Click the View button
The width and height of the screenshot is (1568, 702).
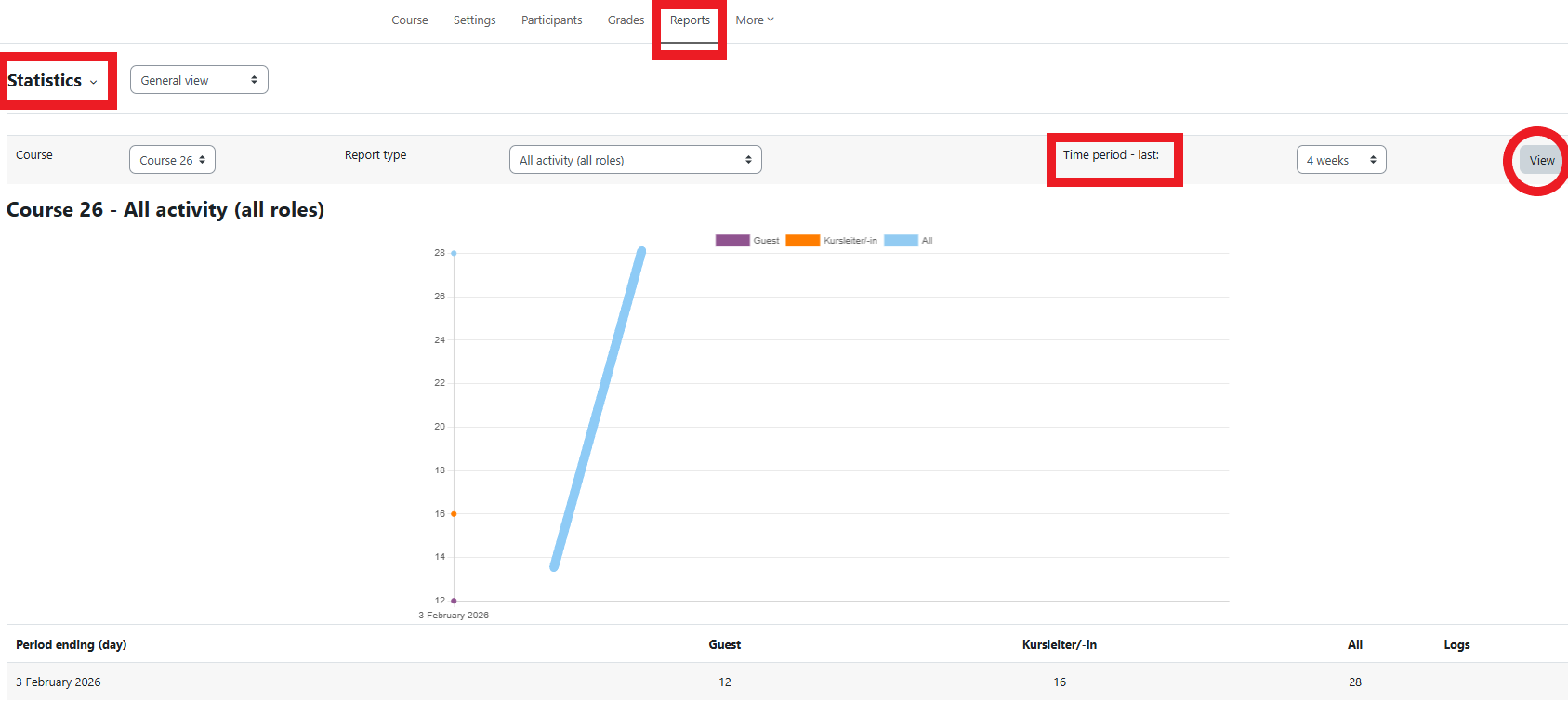coord(1541,160)
